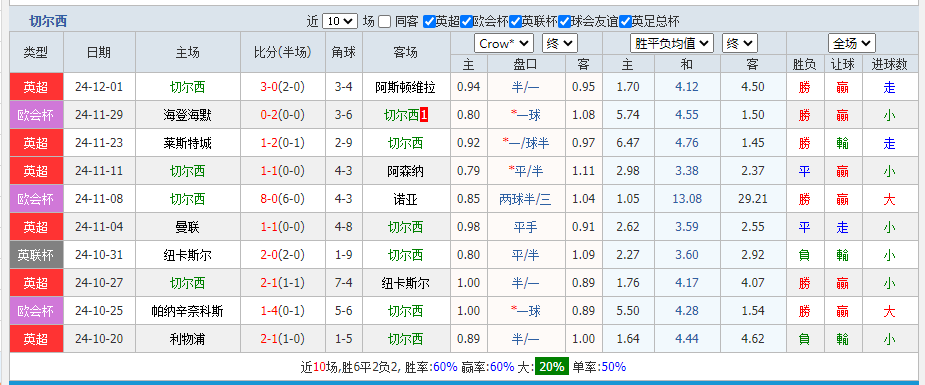Uncheck the 欧会杯 filter checkbox

[x=466, y=21]
